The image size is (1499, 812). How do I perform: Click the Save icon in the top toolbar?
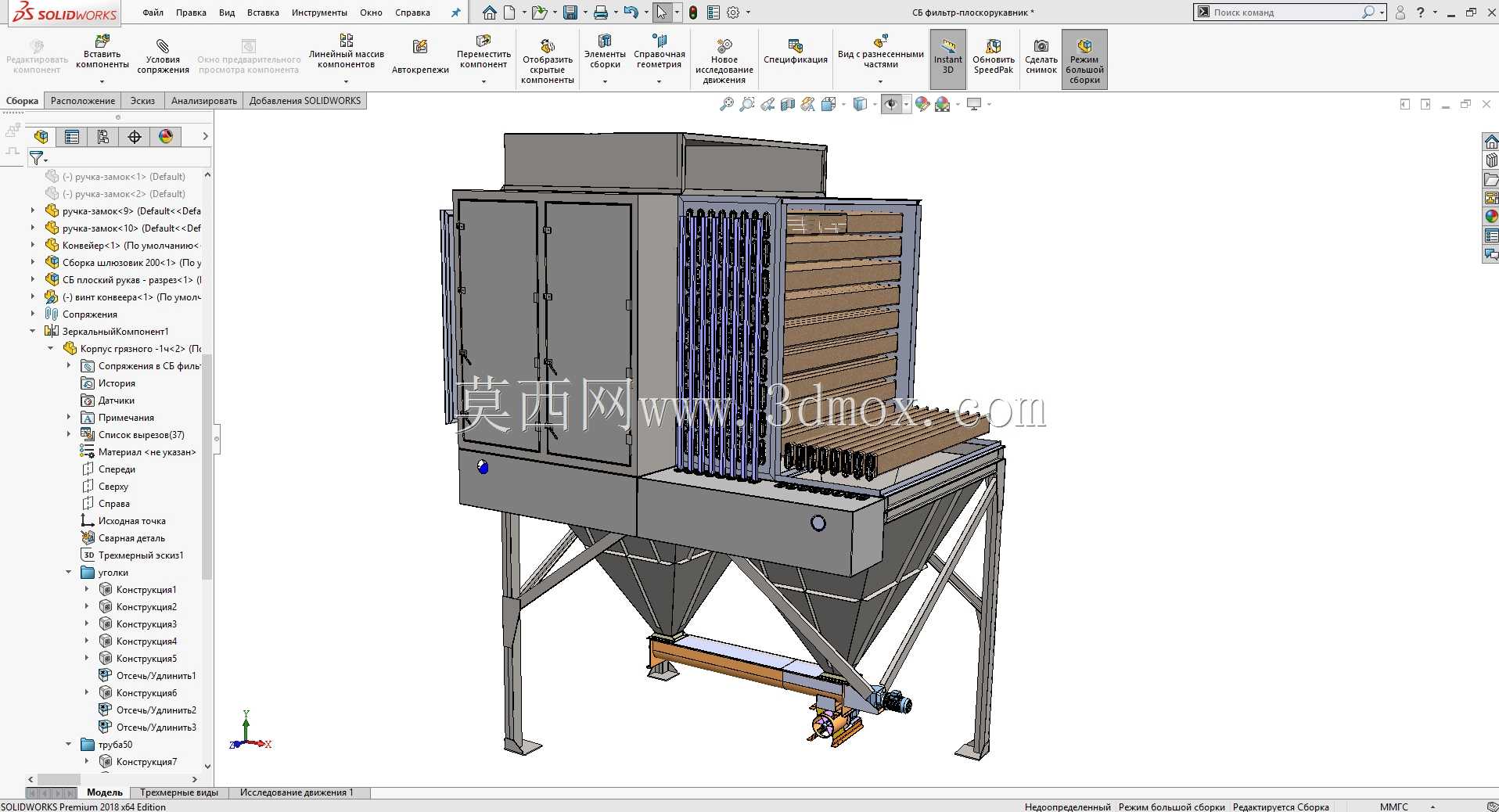570,13
